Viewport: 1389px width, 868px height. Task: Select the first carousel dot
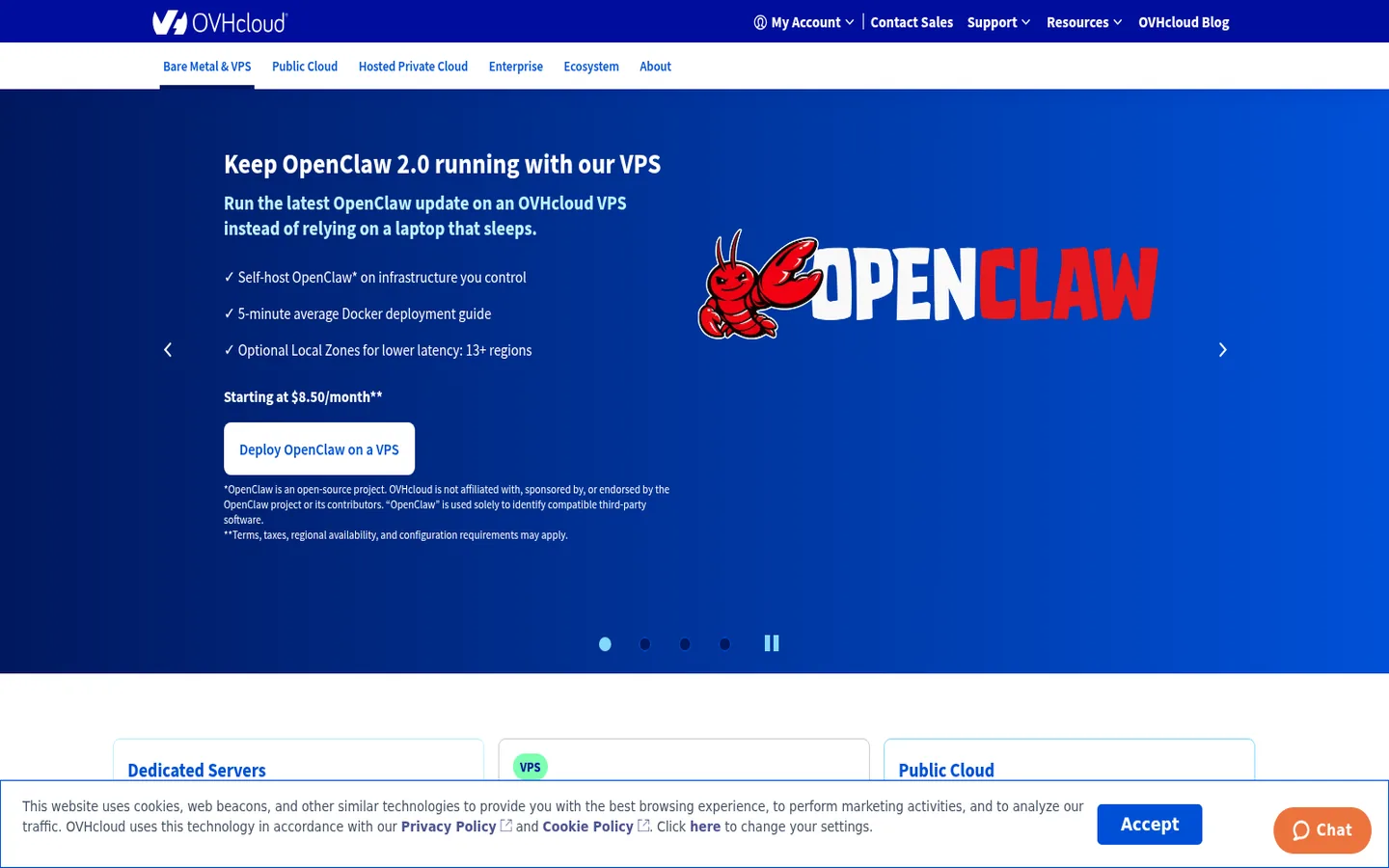pyautogui.click(x=605, y=644)
